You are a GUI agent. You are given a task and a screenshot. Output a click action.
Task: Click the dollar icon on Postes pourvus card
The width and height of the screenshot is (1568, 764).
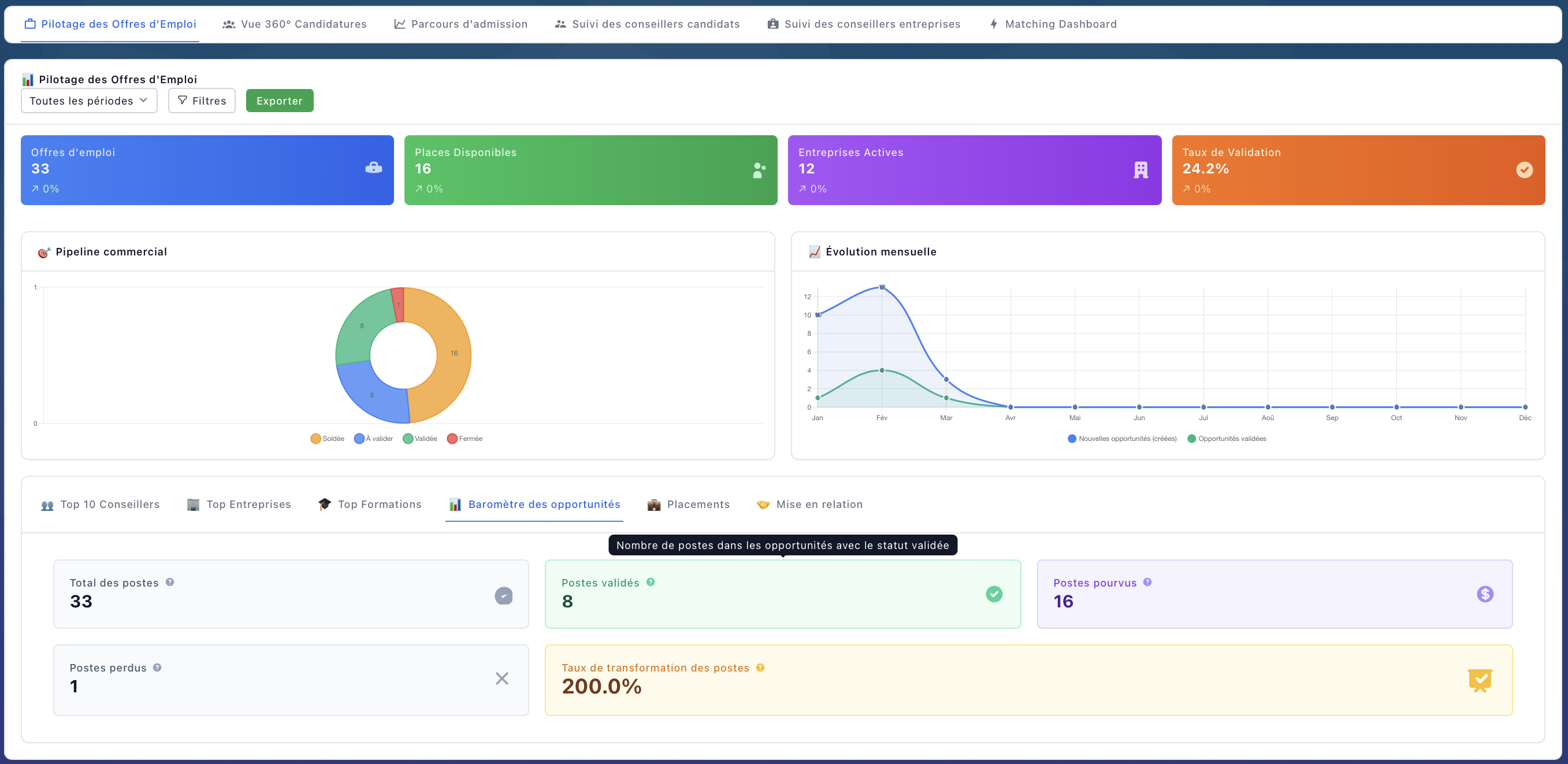(1485, 594)
